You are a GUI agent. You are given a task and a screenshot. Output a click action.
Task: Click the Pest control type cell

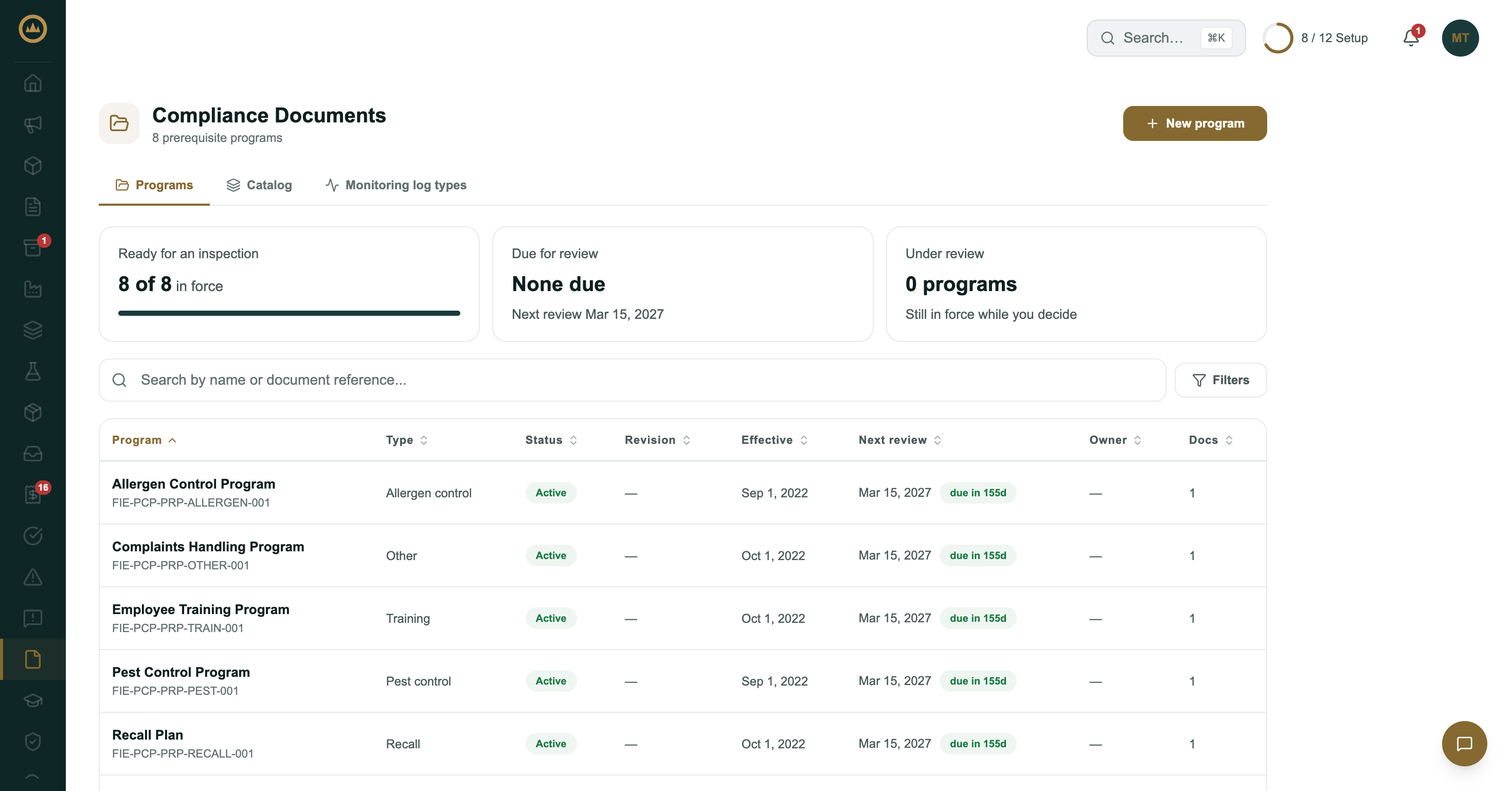[x=419, y=681]
